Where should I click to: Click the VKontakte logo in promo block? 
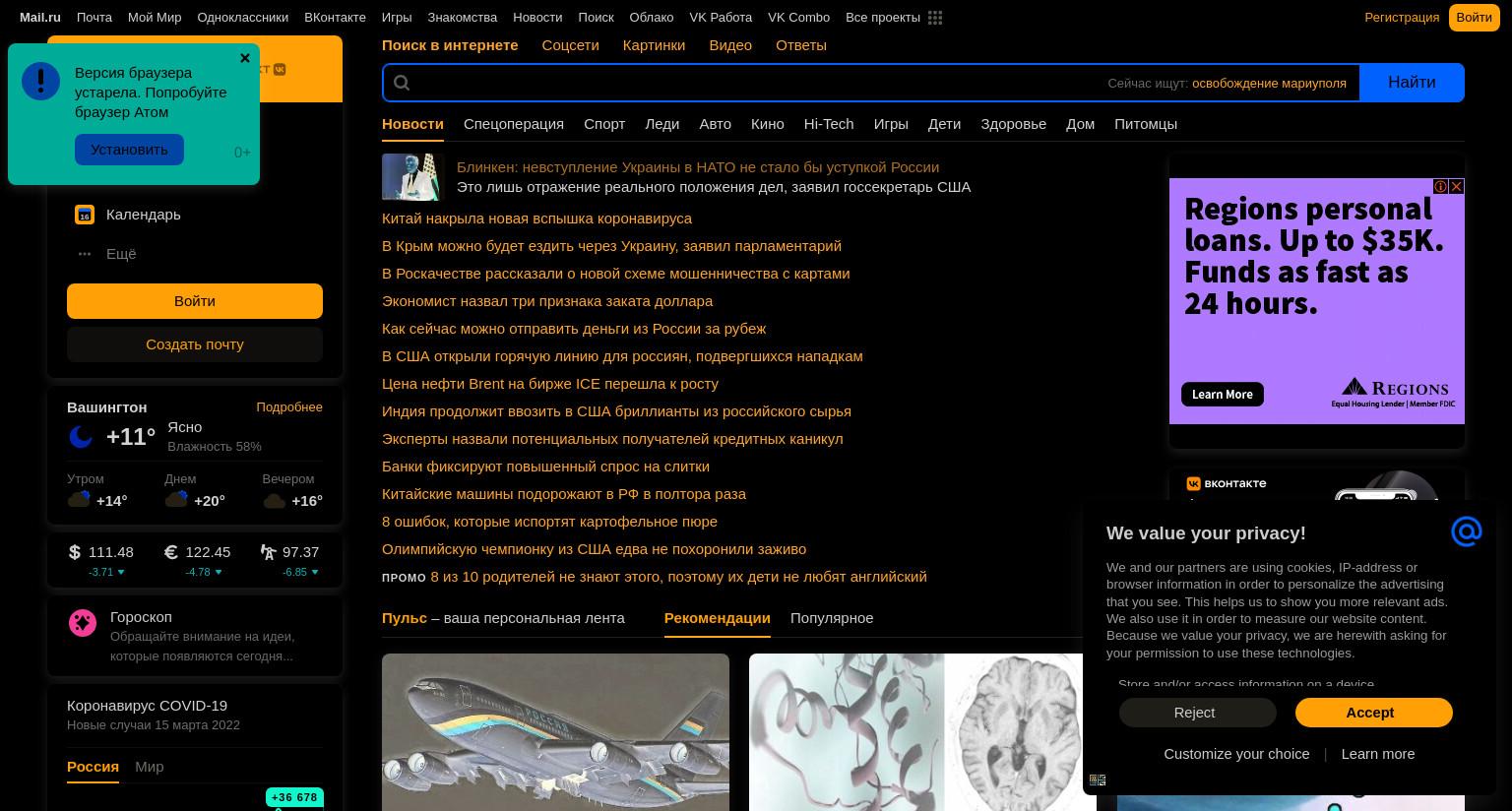1227,483
